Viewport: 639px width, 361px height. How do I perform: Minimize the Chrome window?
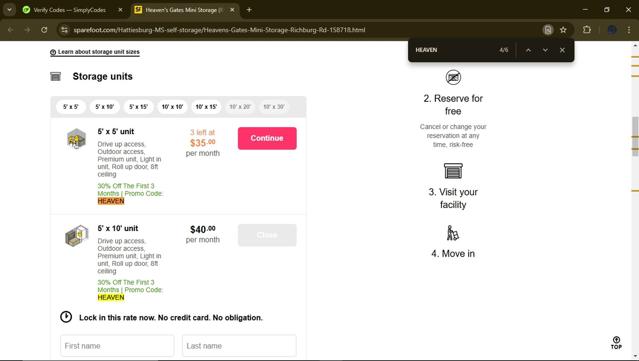585,10
